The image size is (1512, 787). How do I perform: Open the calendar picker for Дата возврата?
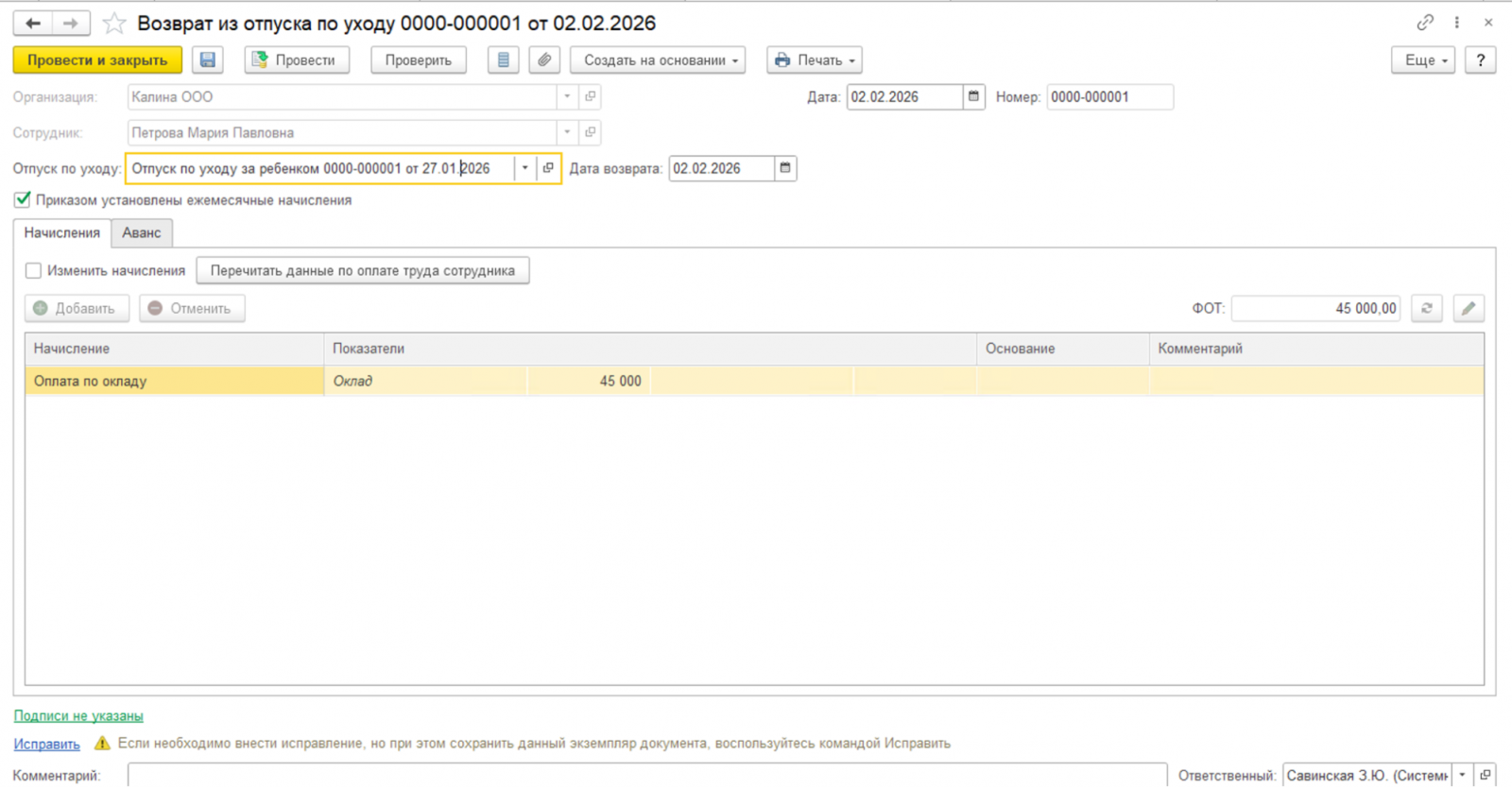(785, 168)
